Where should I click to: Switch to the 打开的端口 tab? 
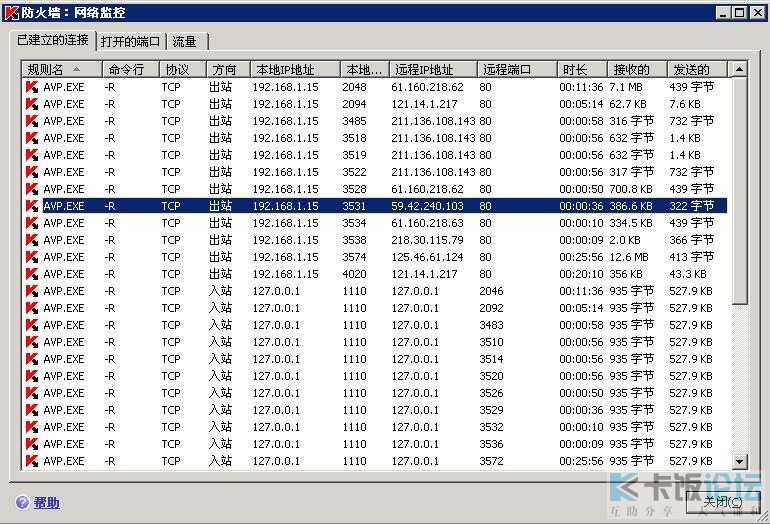(x=131, y=41)
